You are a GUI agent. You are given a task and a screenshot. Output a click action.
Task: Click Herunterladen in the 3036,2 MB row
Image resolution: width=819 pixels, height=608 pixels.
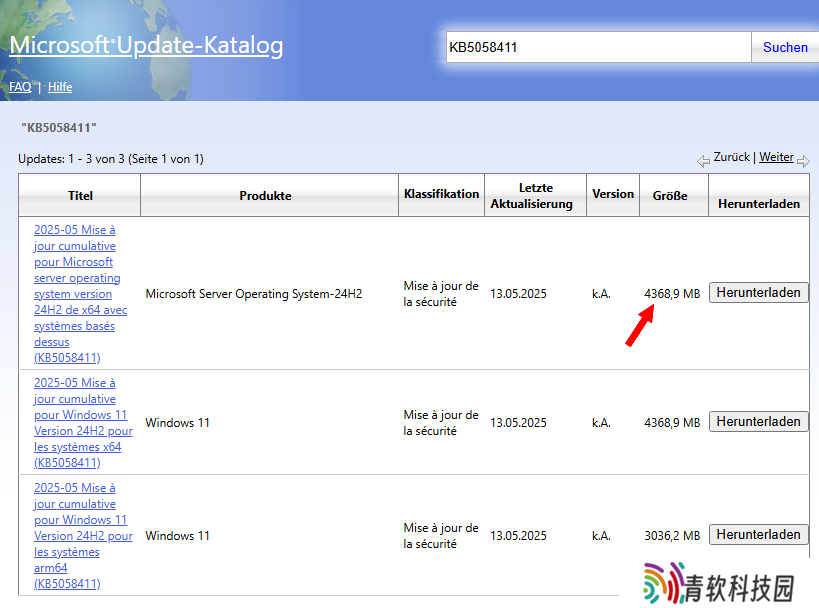[758, 534]
